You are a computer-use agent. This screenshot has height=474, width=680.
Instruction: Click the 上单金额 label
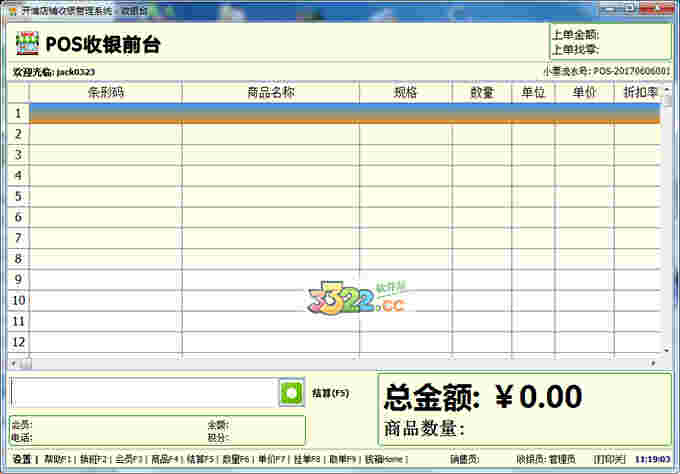(575, 35)
